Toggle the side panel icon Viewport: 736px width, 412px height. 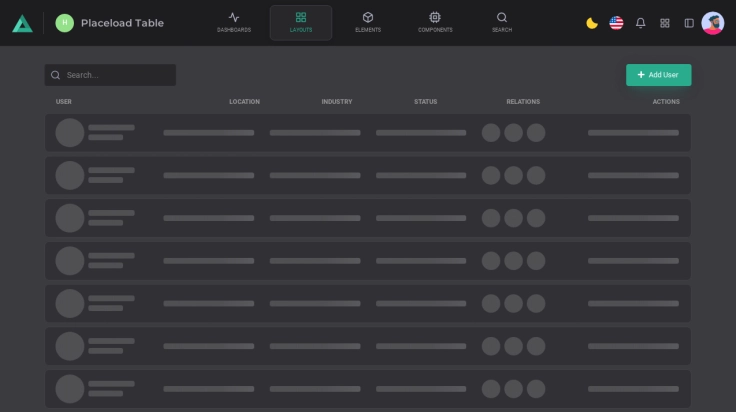[x=689, y=23]
